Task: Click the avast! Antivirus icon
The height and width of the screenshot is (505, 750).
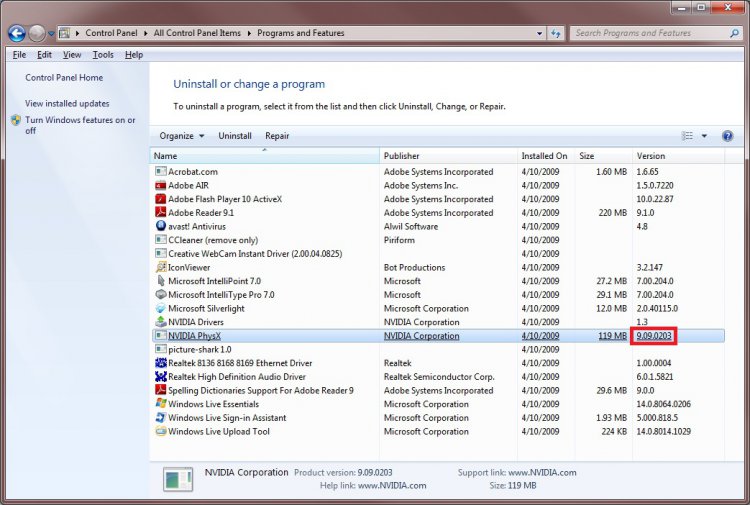Action: coord(161,226)
